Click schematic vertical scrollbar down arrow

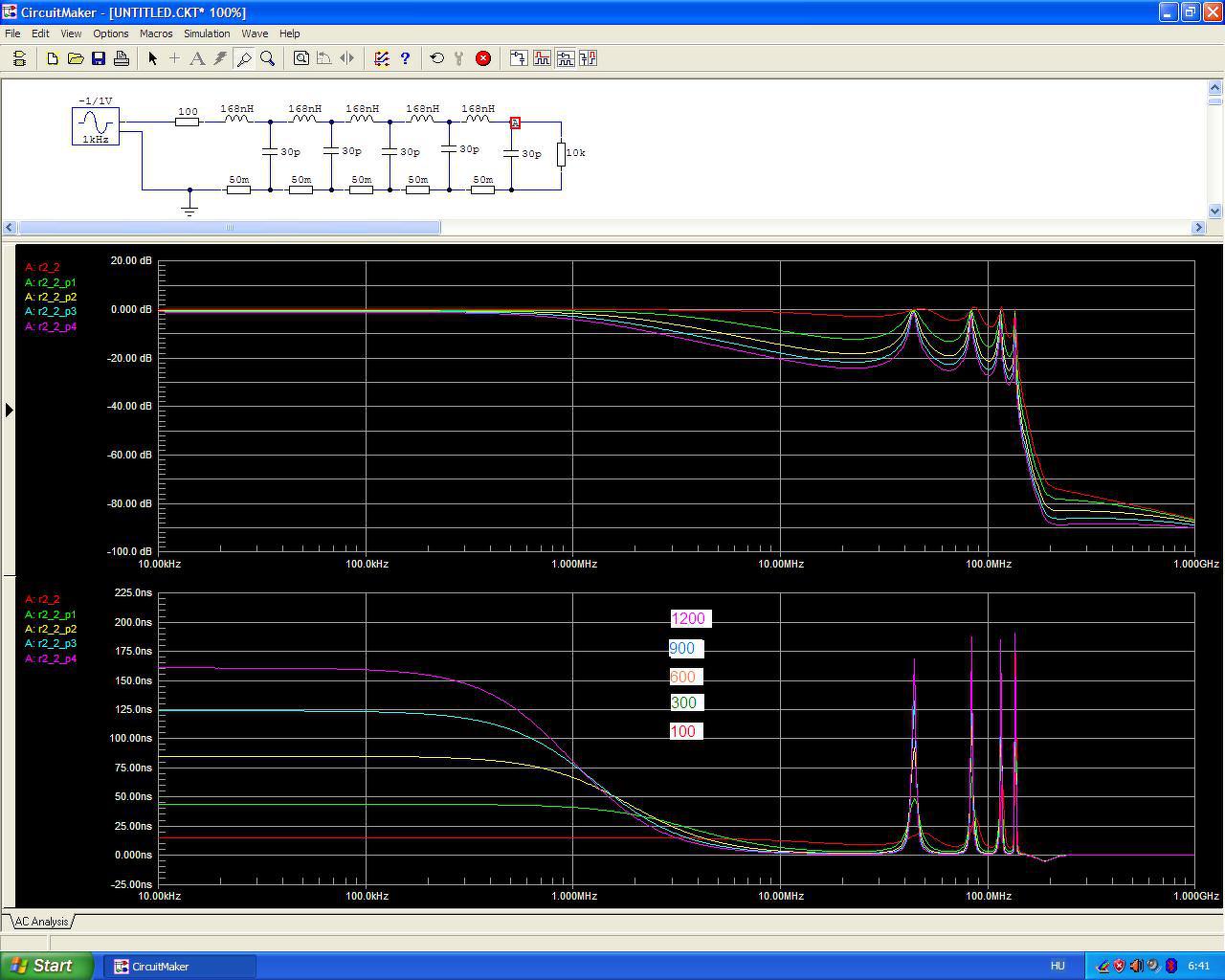[1214, 212]
